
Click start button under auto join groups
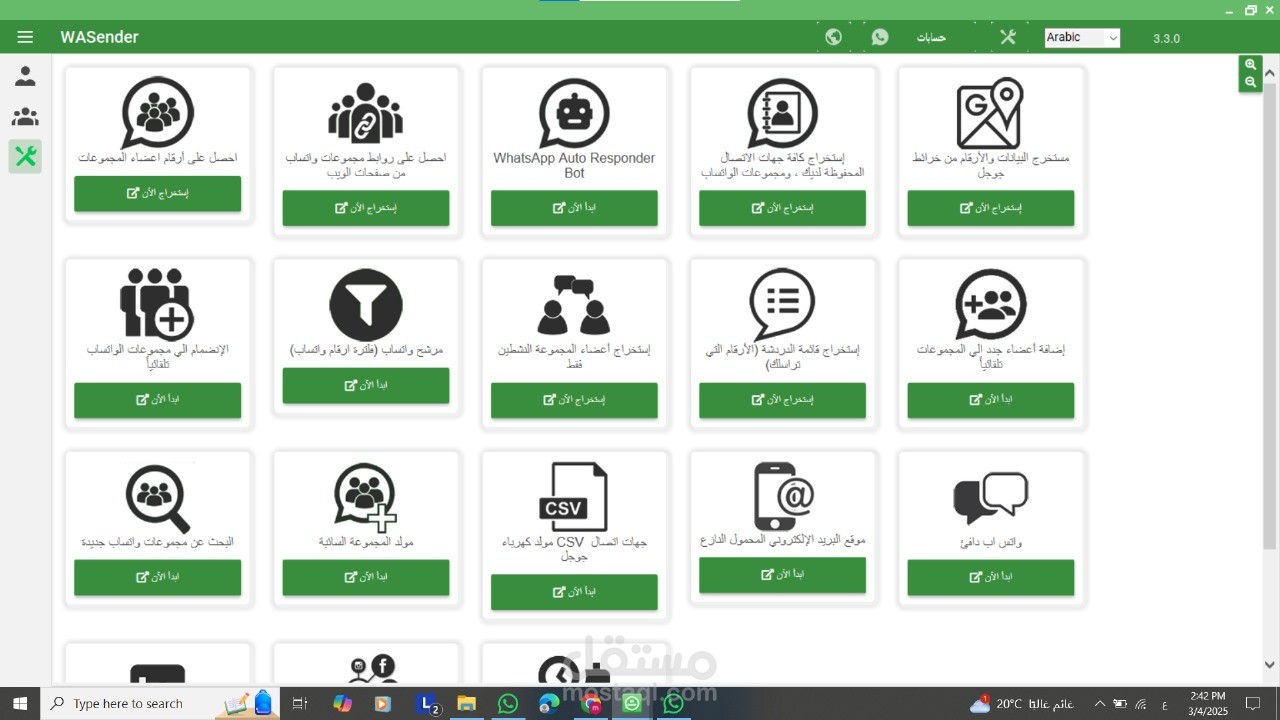point(157,400)
